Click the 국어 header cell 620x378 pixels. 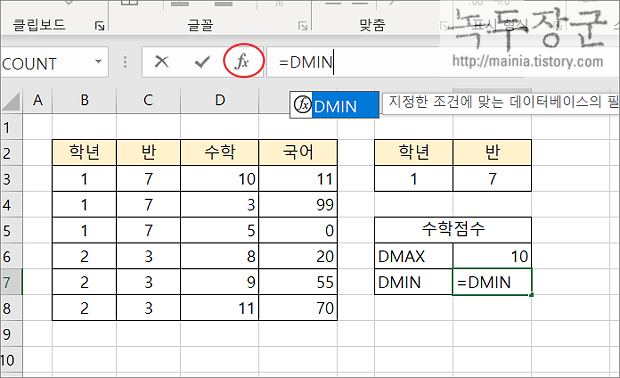298,152
